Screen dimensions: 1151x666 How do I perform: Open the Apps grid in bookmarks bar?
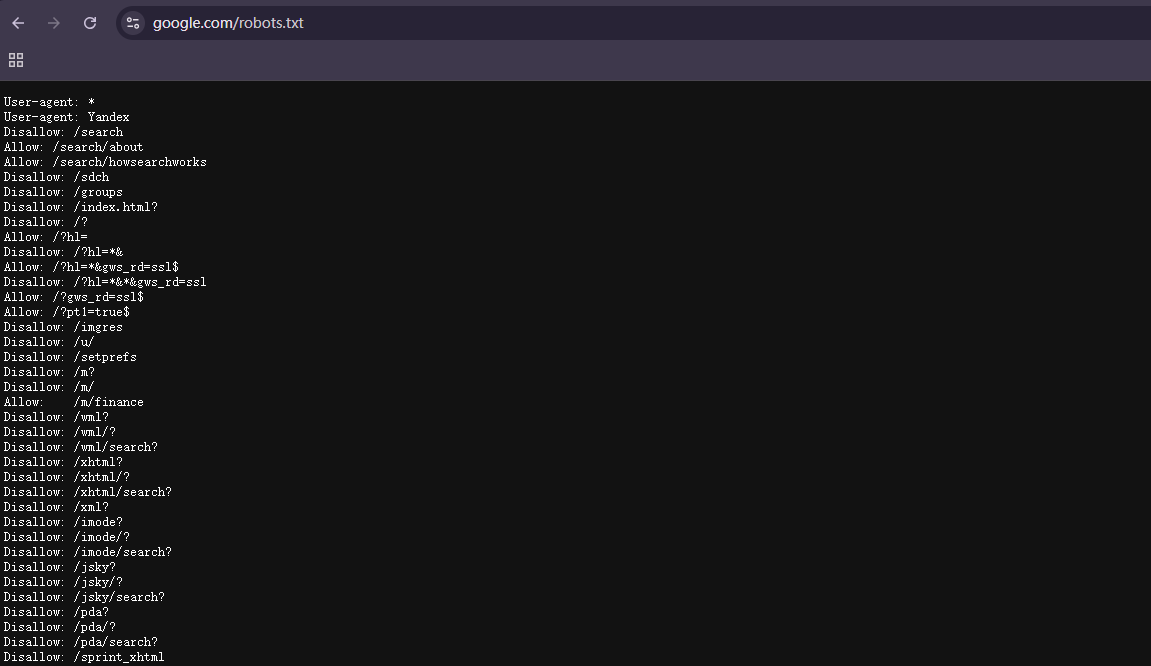tap(16, 60)
